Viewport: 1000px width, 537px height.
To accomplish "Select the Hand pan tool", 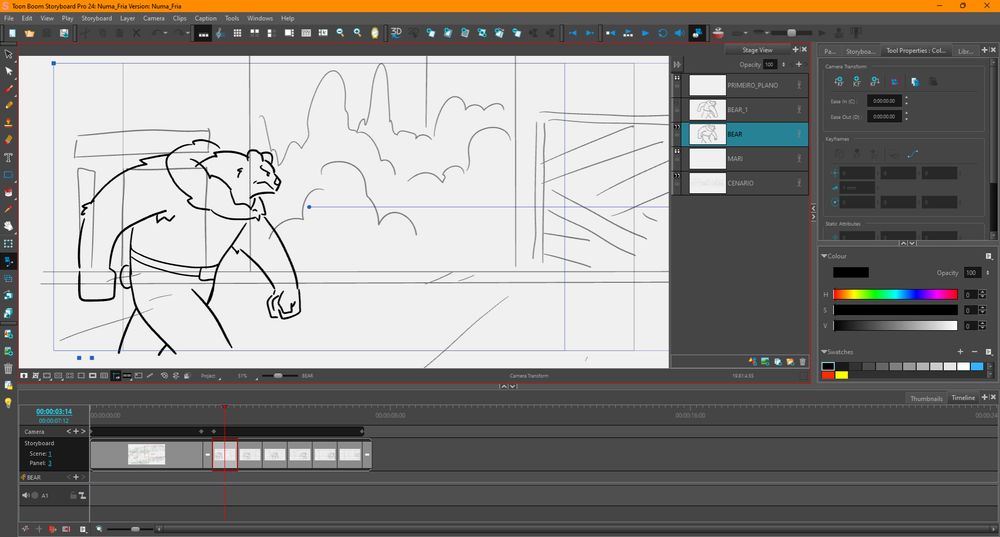I will [8, 226].
